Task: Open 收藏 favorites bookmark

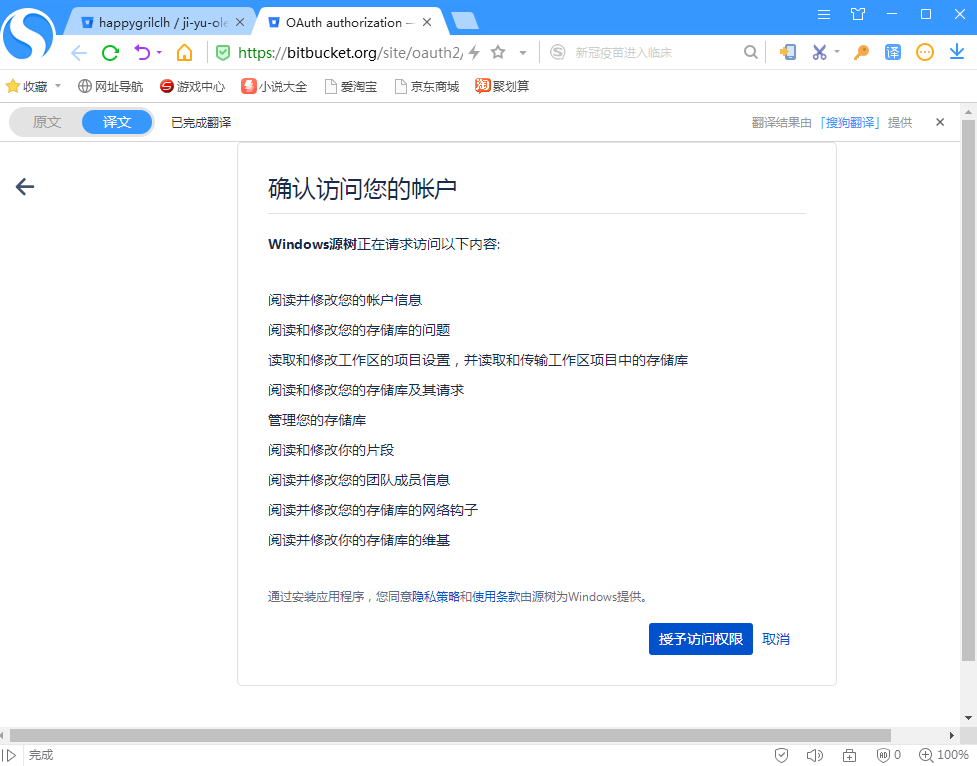Action: click(x=26, y=87)
